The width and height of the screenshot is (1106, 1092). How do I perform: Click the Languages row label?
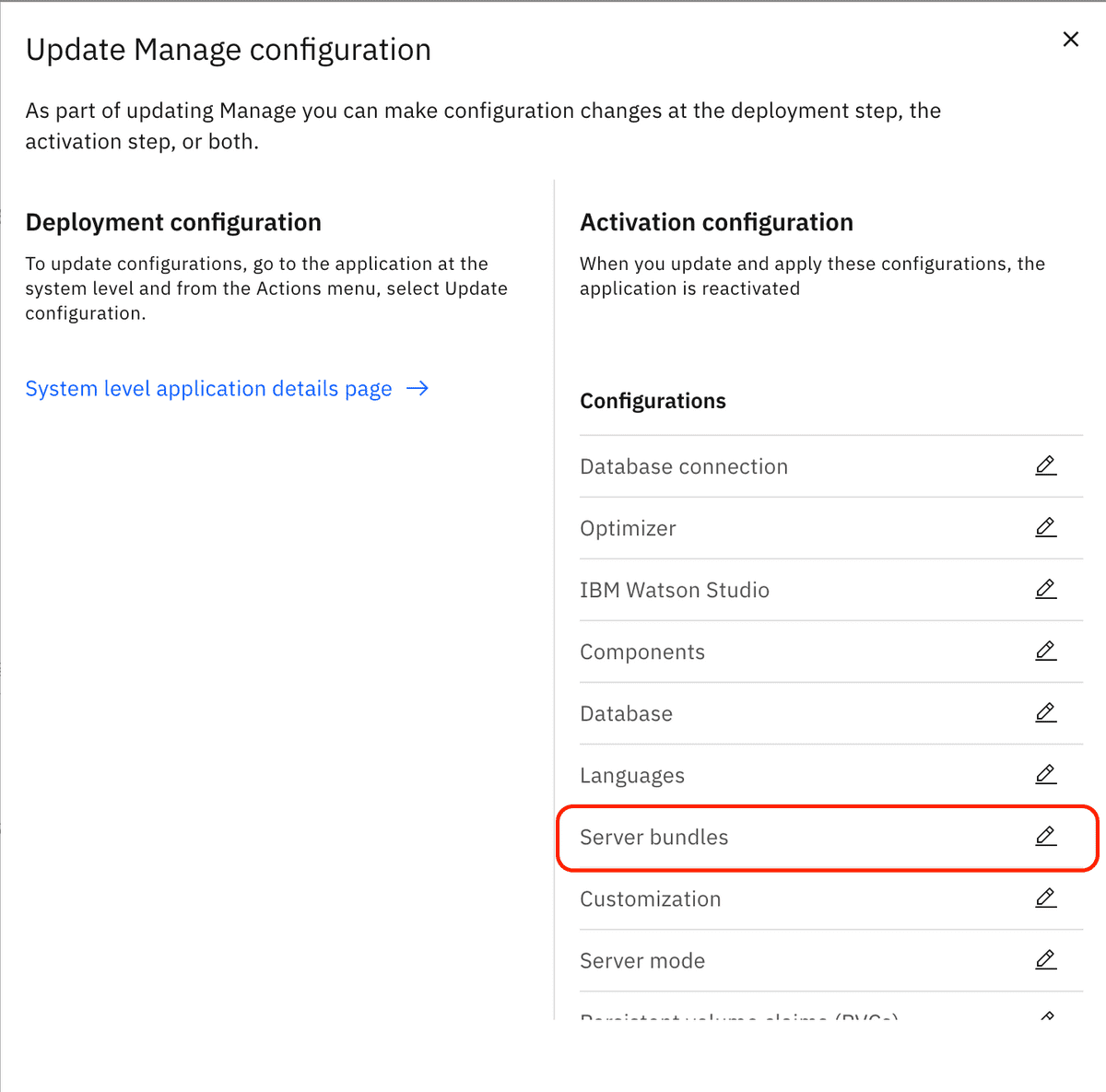click(631, 776)
